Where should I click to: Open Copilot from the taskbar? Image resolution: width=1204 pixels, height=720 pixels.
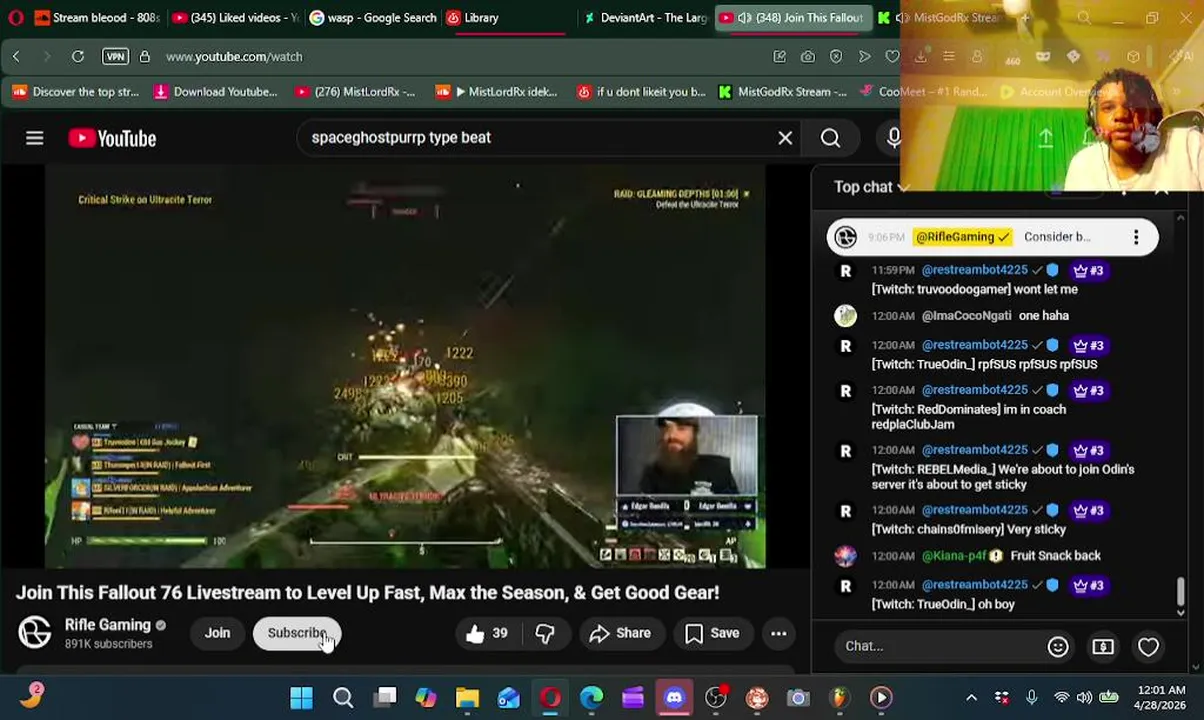coord(426,697)
